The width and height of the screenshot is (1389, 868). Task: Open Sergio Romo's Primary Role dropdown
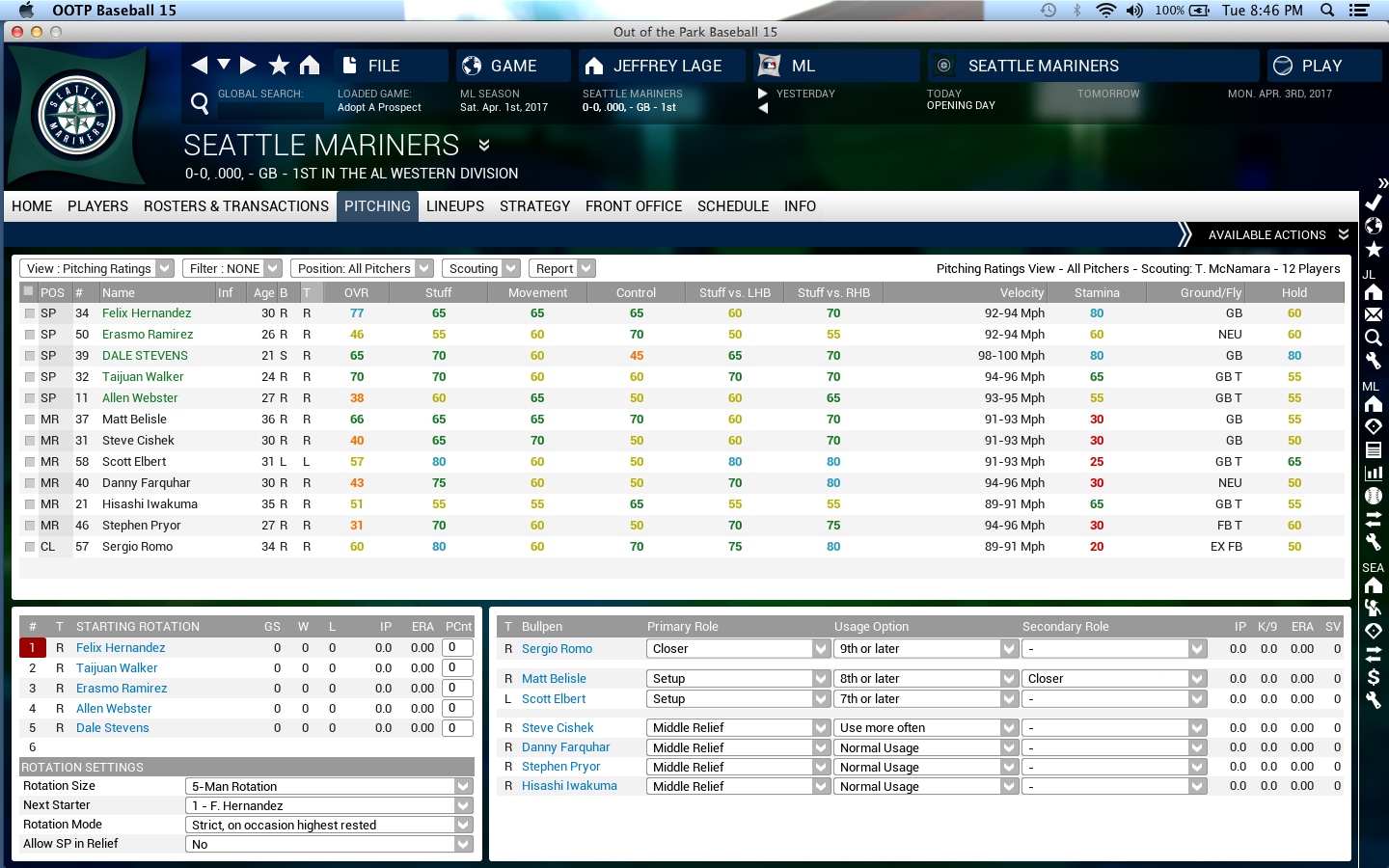coord(738,649)
